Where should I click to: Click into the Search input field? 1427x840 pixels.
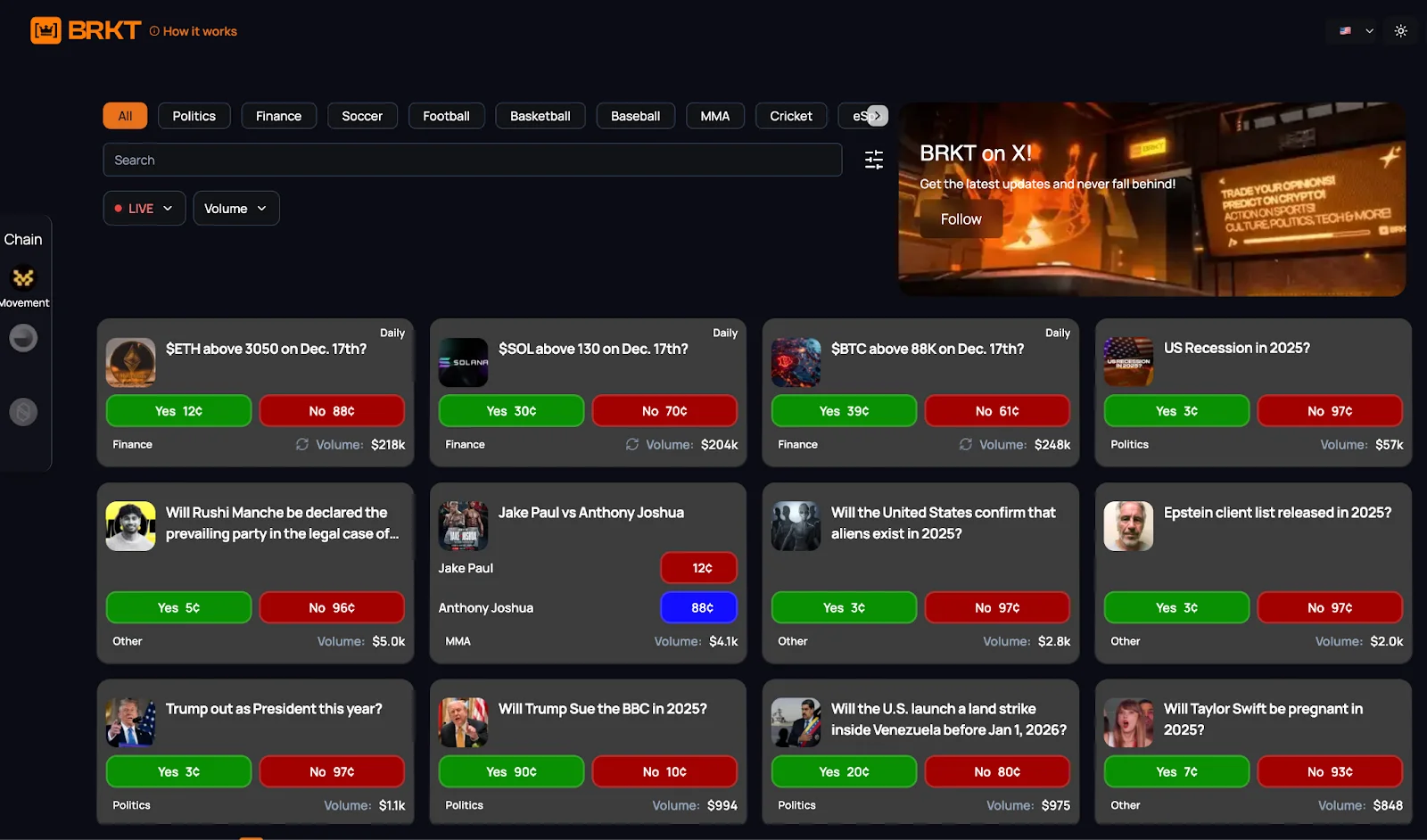pos(473,160)
